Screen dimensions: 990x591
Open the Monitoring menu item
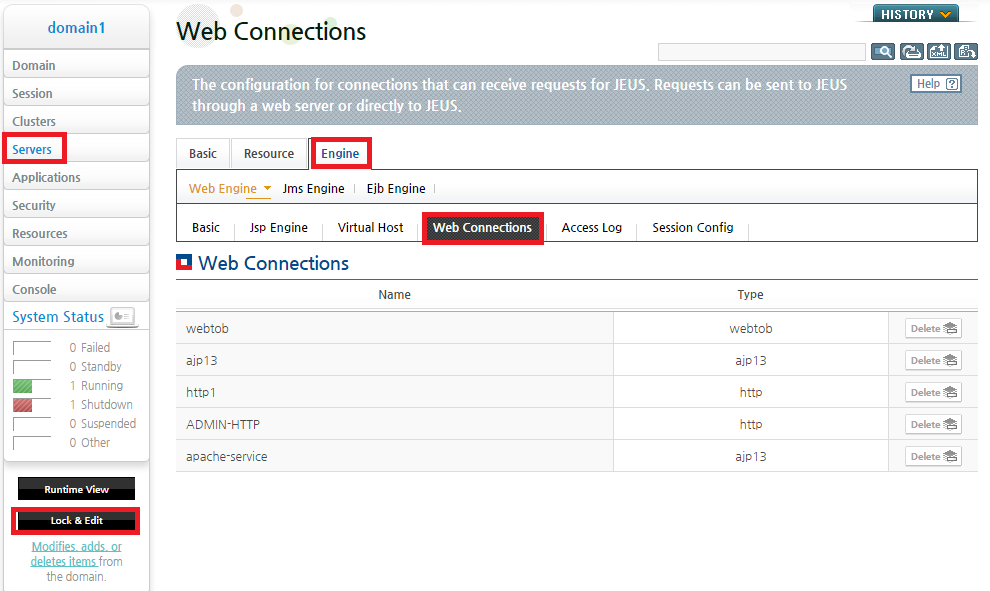(x=76, y=261)
